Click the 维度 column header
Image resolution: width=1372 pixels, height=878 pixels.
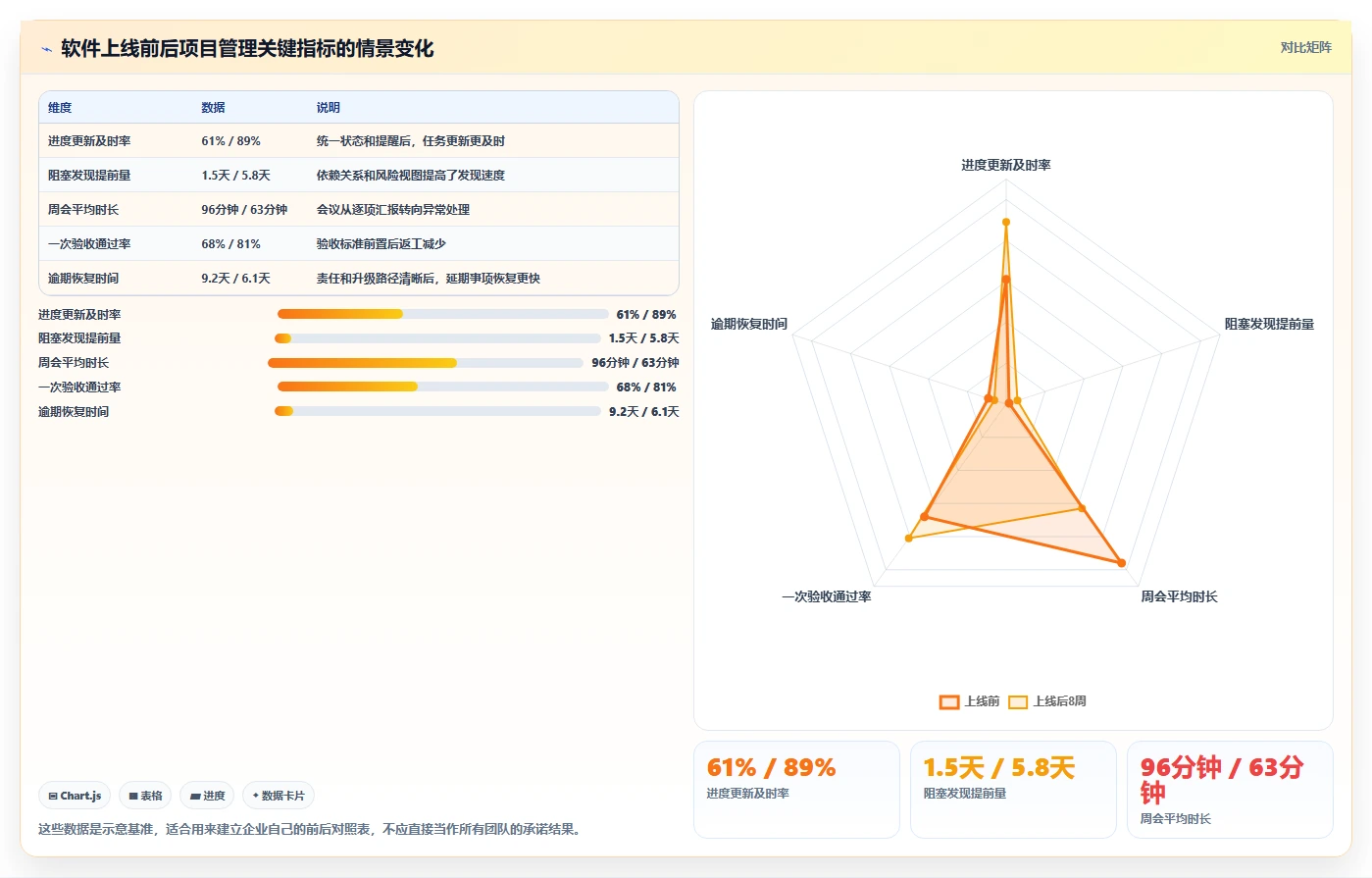tap(60, 108)
